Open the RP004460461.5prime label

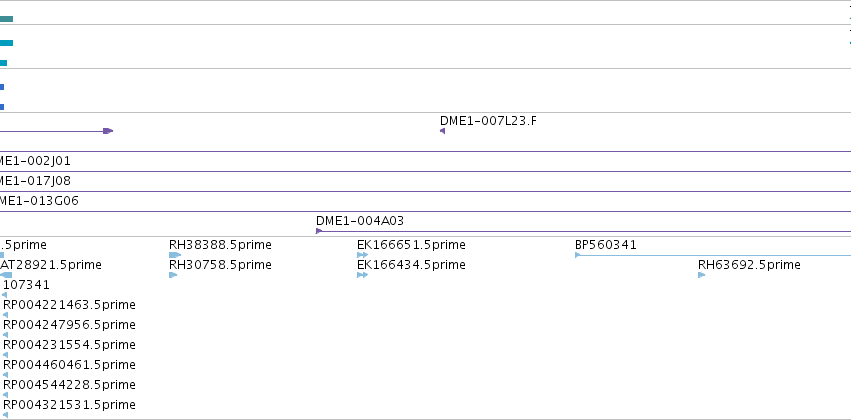tap(69, 365)
